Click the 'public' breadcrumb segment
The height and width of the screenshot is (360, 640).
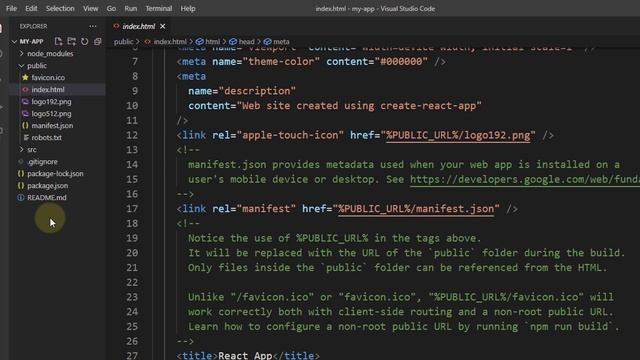123,42
